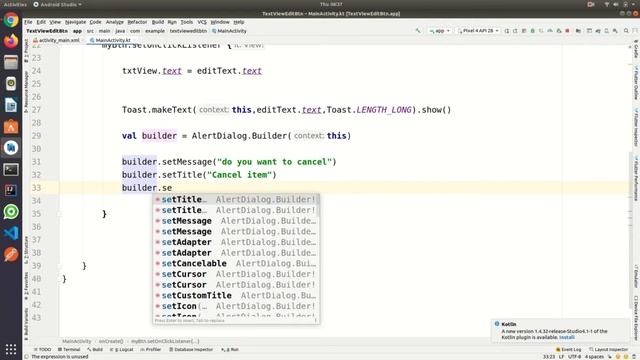Open the File menu
640x360 pixels.
click(28, 22)
